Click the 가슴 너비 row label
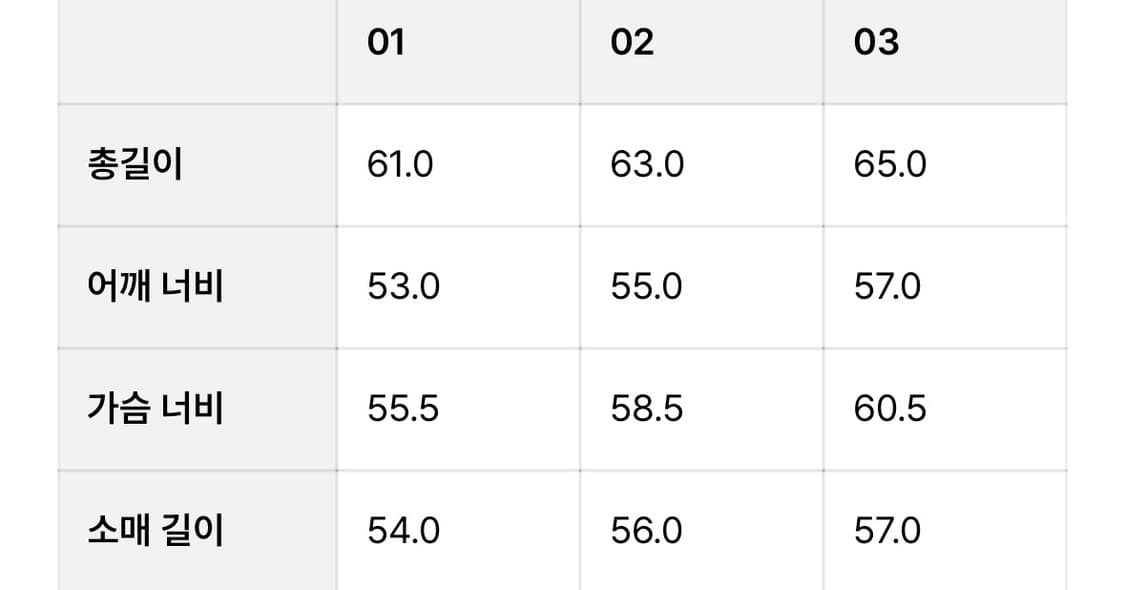 (155, 409)
